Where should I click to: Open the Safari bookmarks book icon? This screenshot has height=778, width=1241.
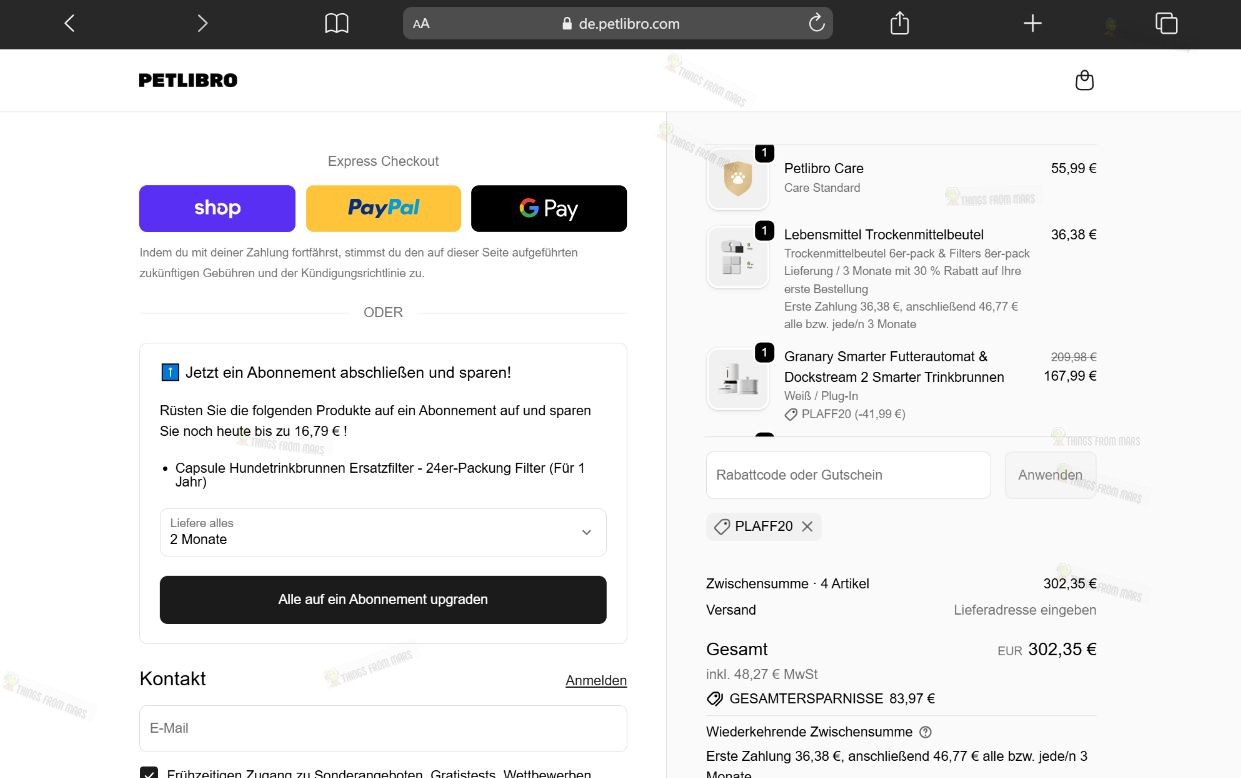pos(337,23)
